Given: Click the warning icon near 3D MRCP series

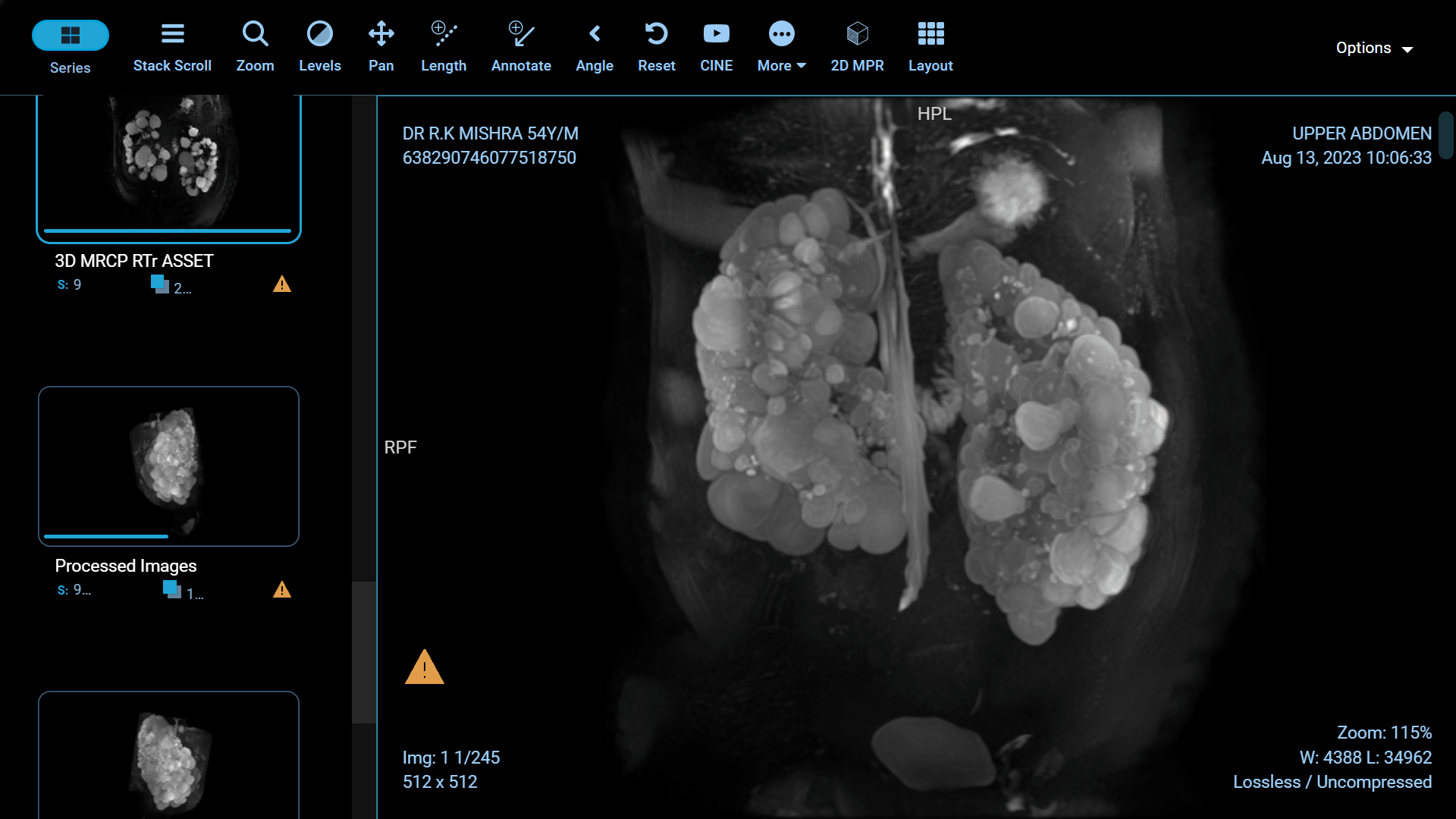Looking at the screenshot, I should tap(281, 284).
